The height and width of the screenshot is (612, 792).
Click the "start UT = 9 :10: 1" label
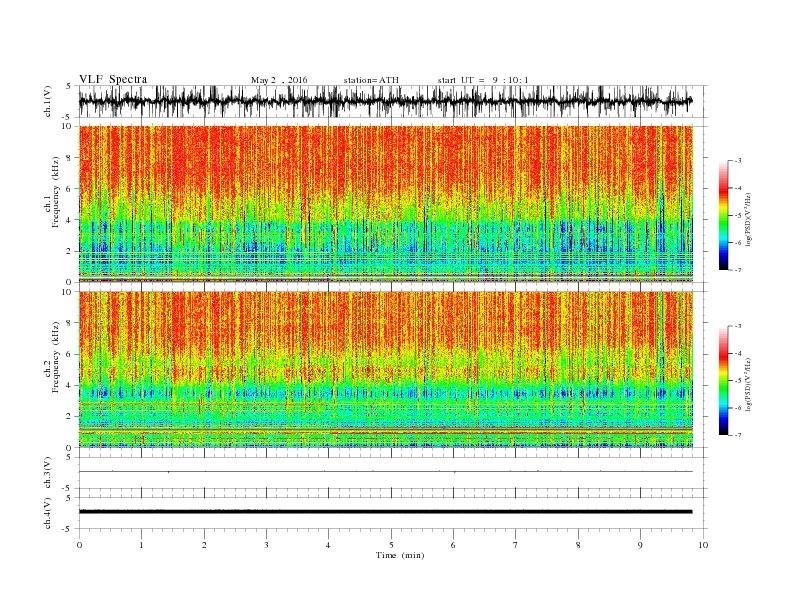[483, 80]
